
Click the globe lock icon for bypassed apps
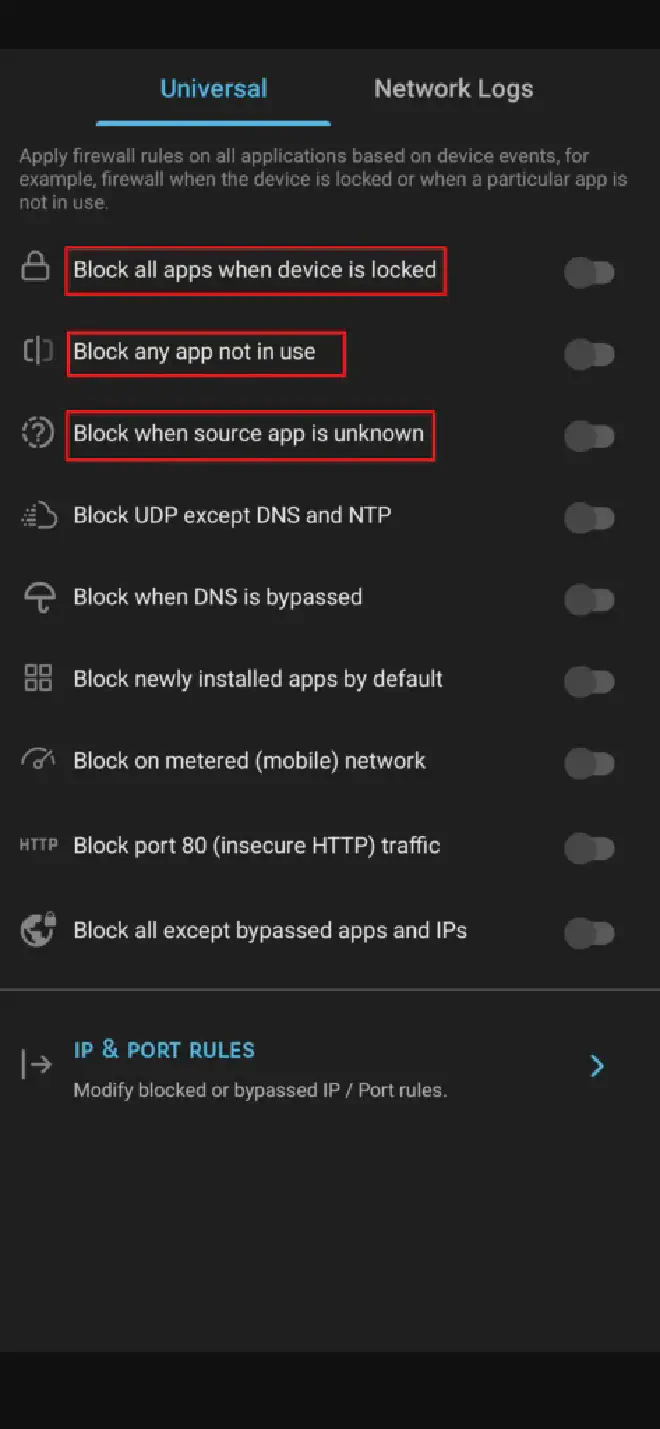pos(38,930)
